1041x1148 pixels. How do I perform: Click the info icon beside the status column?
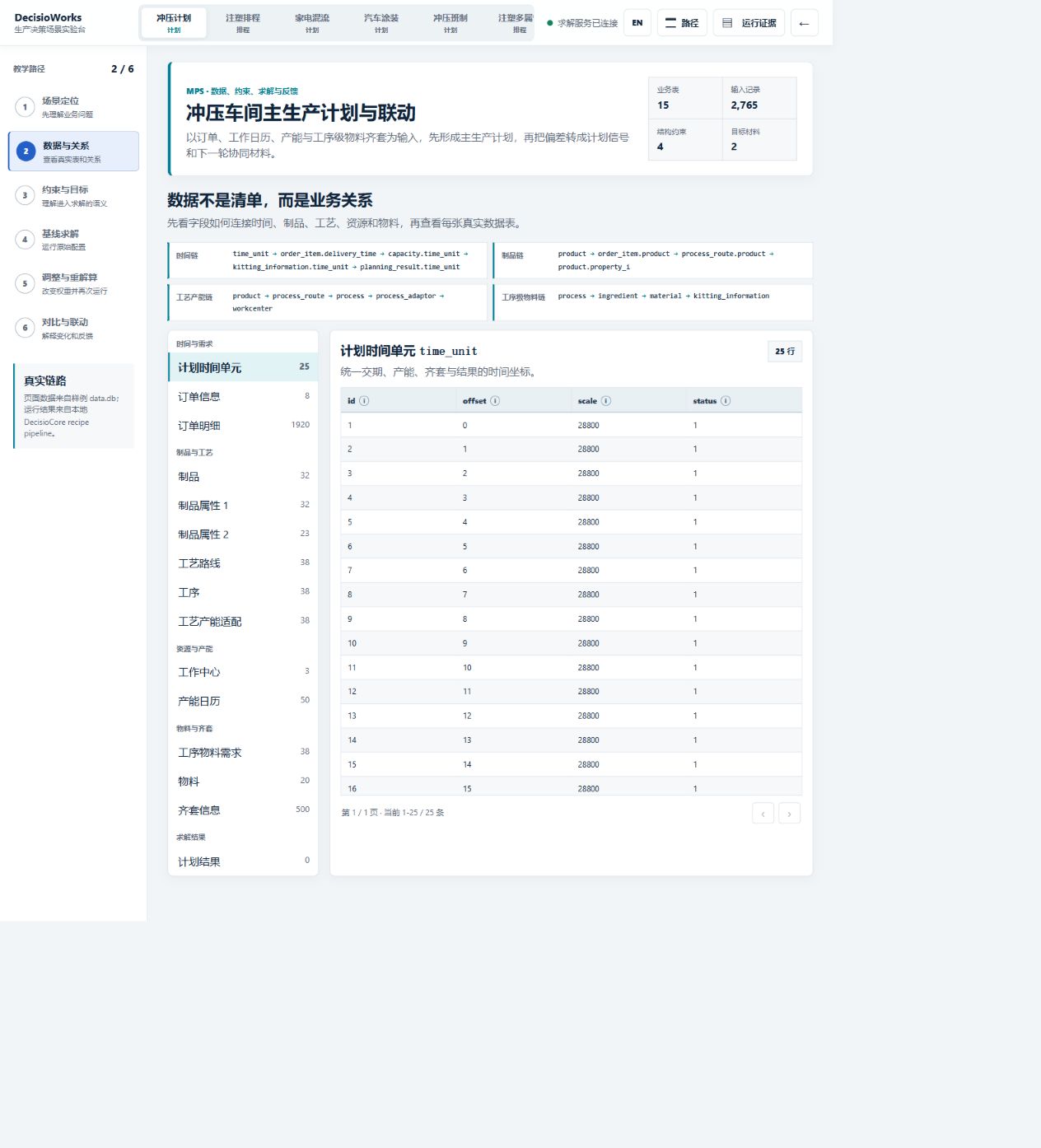pos(726,401)
